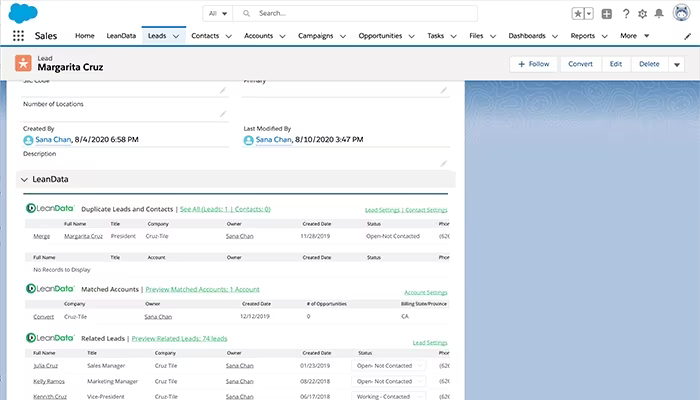700x400 pixels.
Task: Open the Dashboards tab
Action: [527, 36]
